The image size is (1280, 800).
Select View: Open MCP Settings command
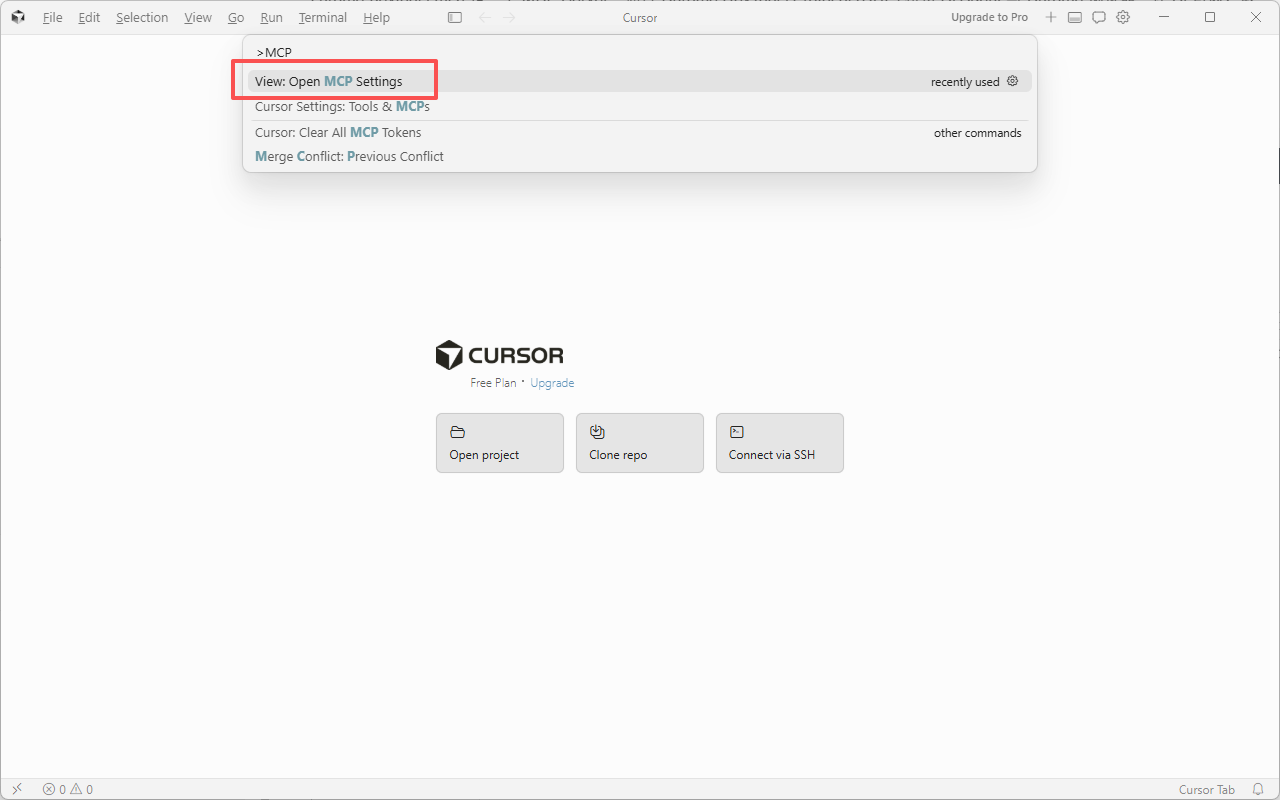point(640,81)
